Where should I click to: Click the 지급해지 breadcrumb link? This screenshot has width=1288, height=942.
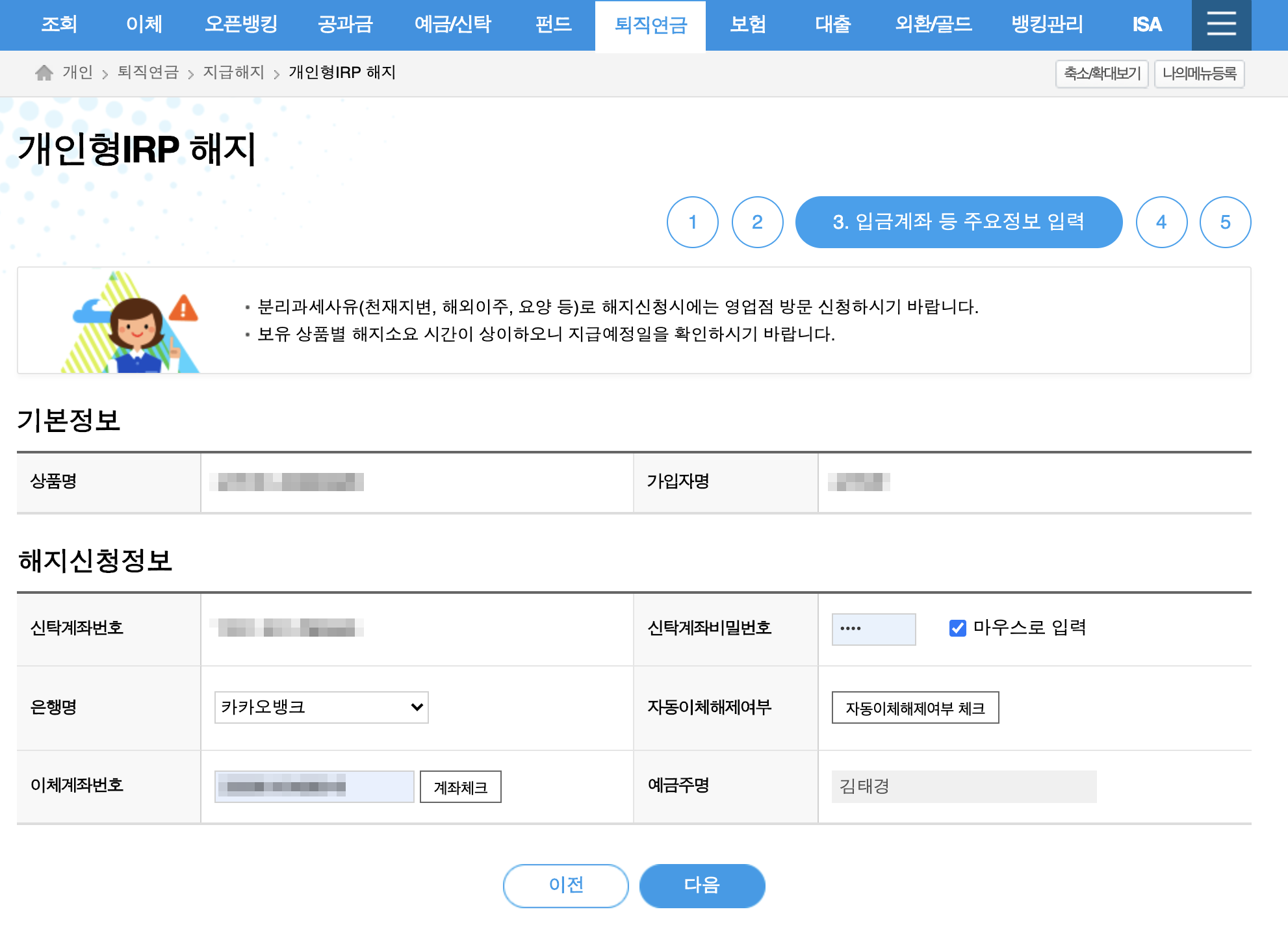[233, 73]
